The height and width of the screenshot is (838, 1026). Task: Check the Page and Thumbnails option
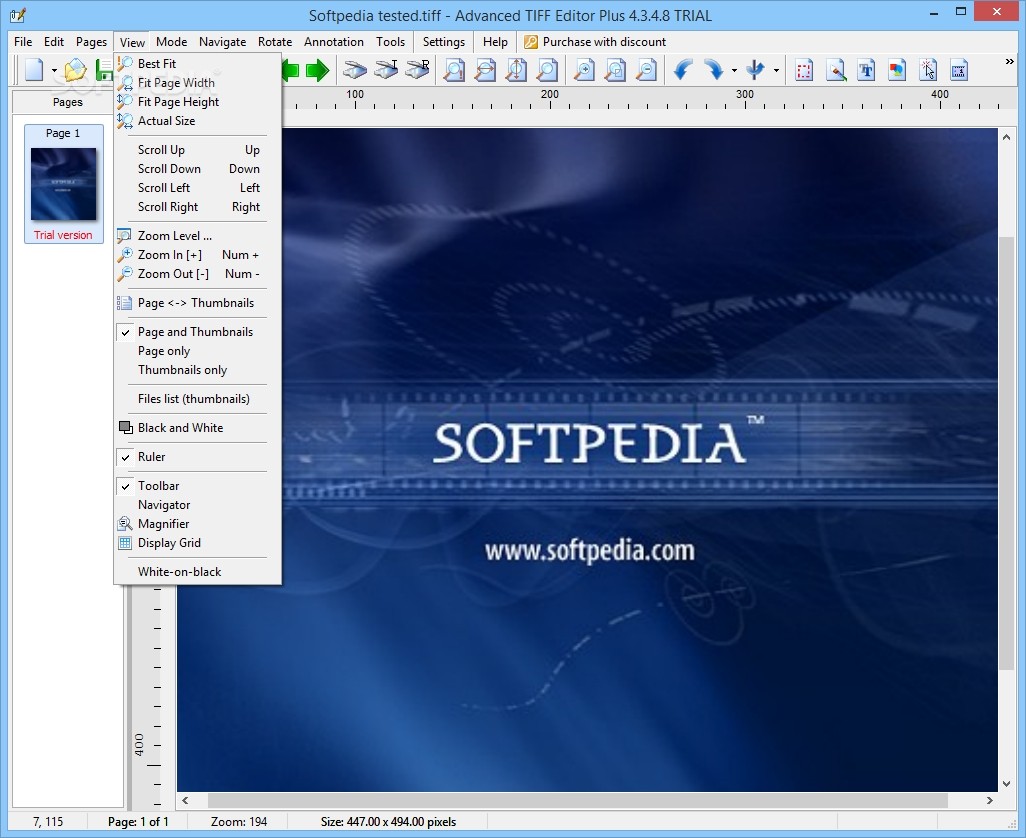click(x=126, y=332)
